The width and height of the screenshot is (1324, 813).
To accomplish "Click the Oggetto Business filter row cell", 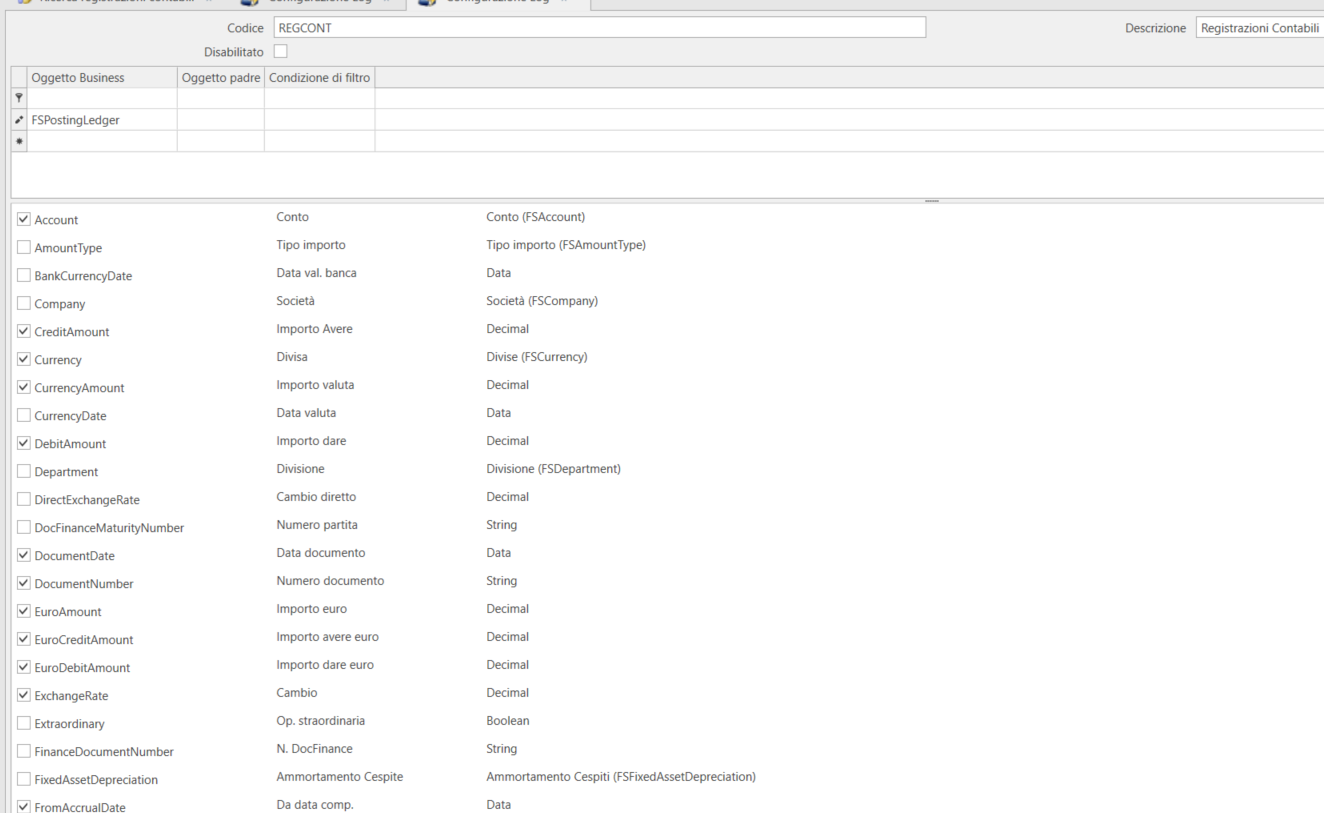I will point(102,98).
